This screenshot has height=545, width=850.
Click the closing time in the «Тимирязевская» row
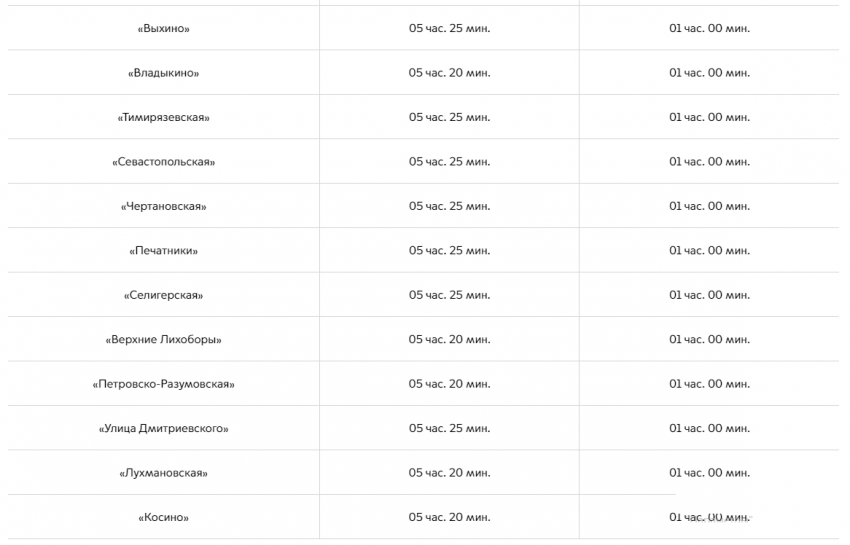point(709,118)
